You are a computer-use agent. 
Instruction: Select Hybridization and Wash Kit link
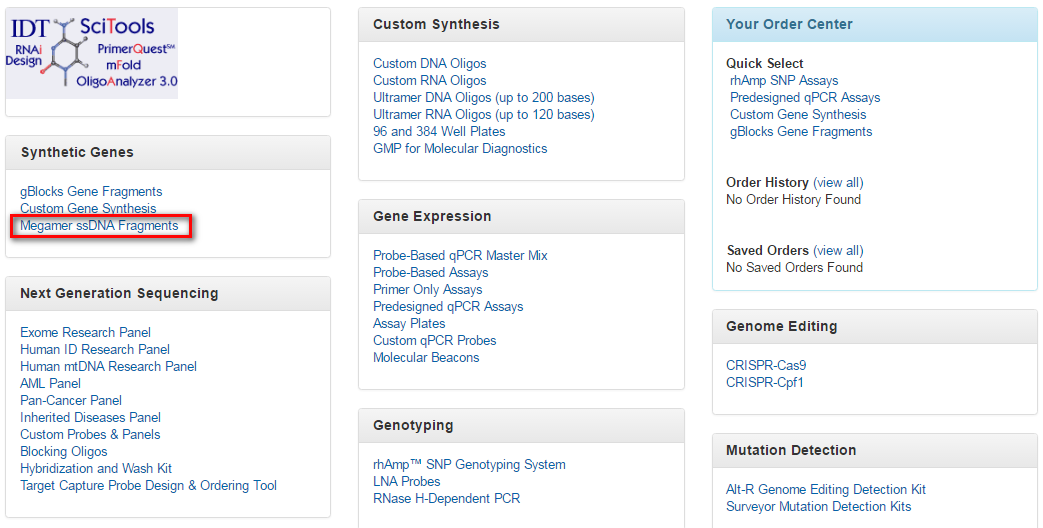pos(96,468)
